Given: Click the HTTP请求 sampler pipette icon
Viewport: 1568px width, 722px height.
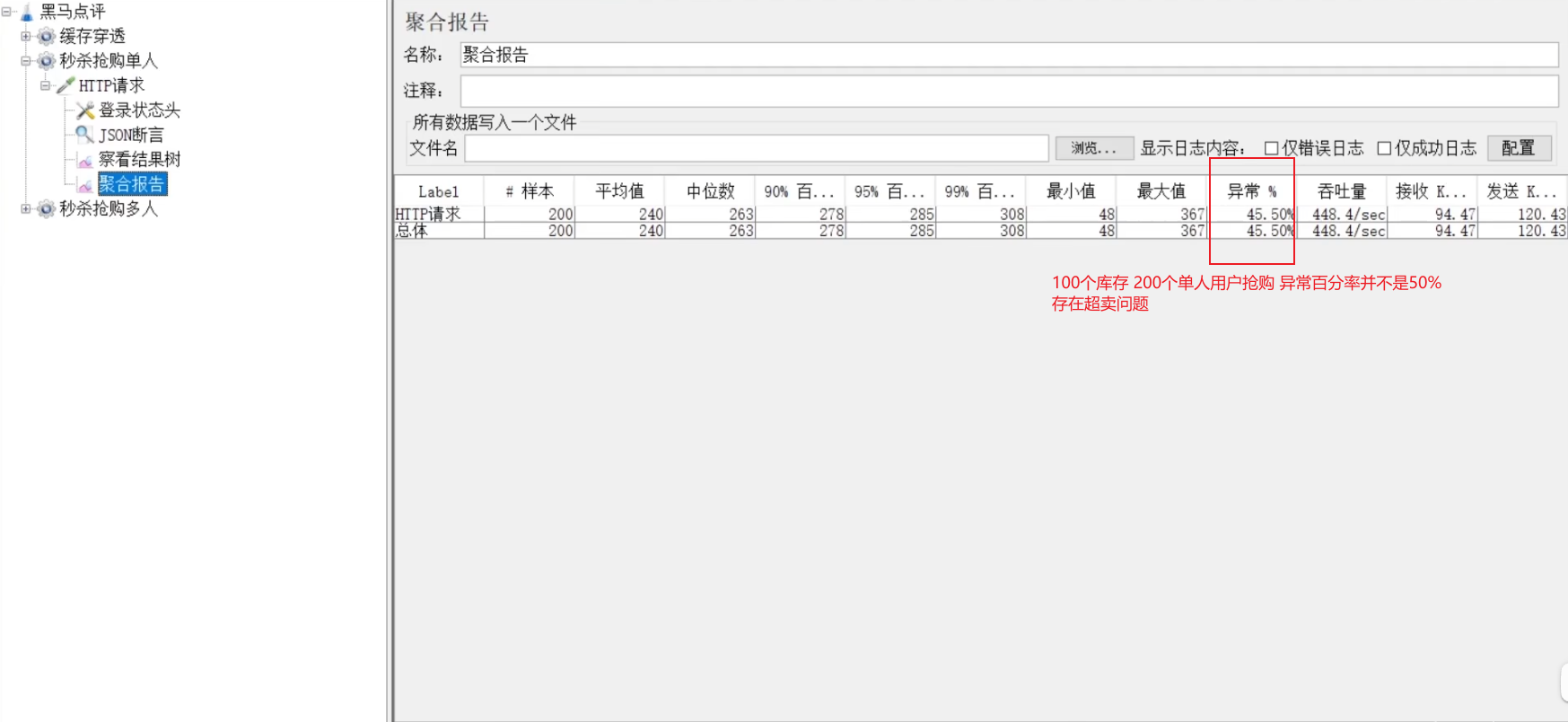Looking at the screenshot, I should (x=66, y=85).
